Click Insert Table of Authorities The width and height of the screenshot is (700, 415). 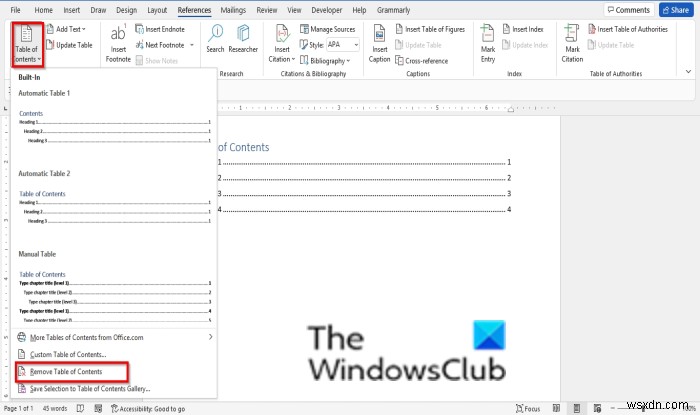point(628,29)
